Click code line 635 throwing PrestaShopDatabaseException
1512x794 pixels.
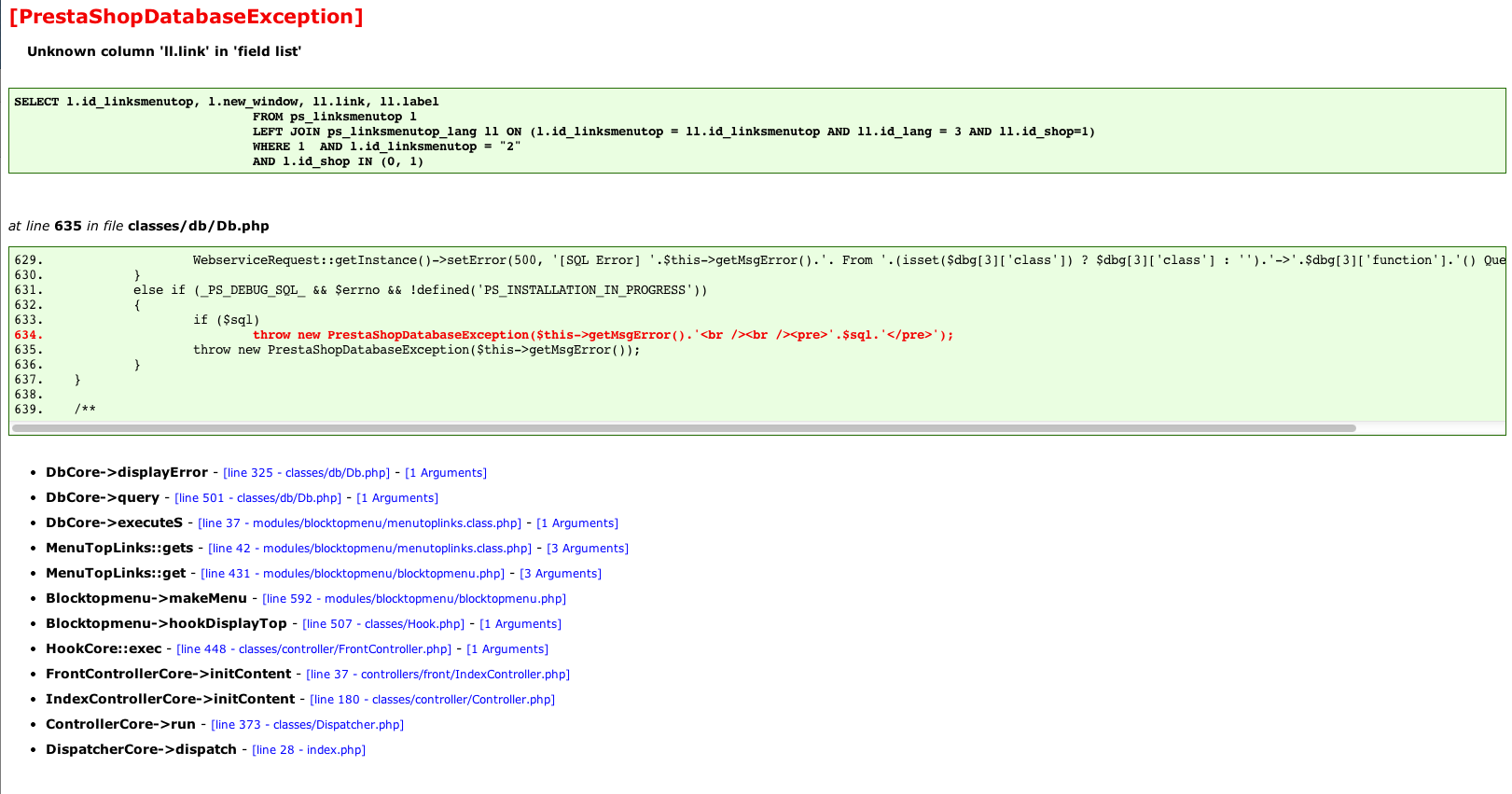[417, 350]
